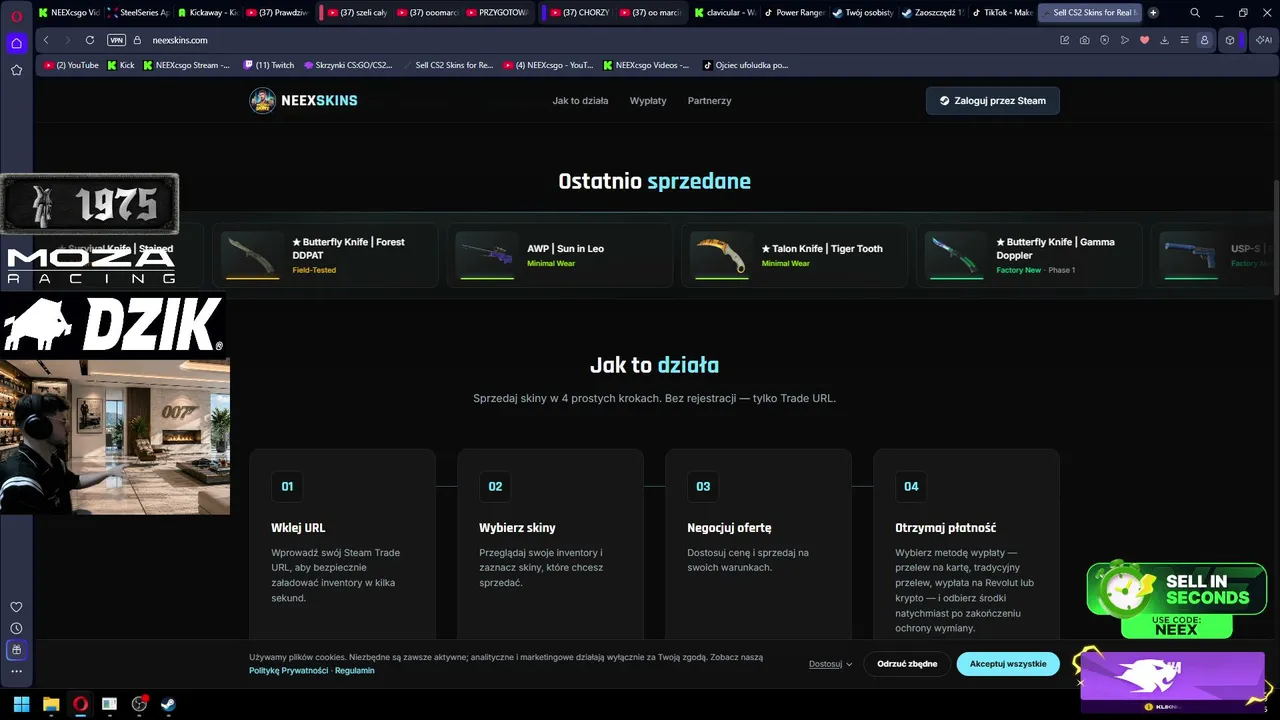Open the Jak to działa nav link
The height and width of the screenshot is (720, 1280).
(x=580, y=101)
